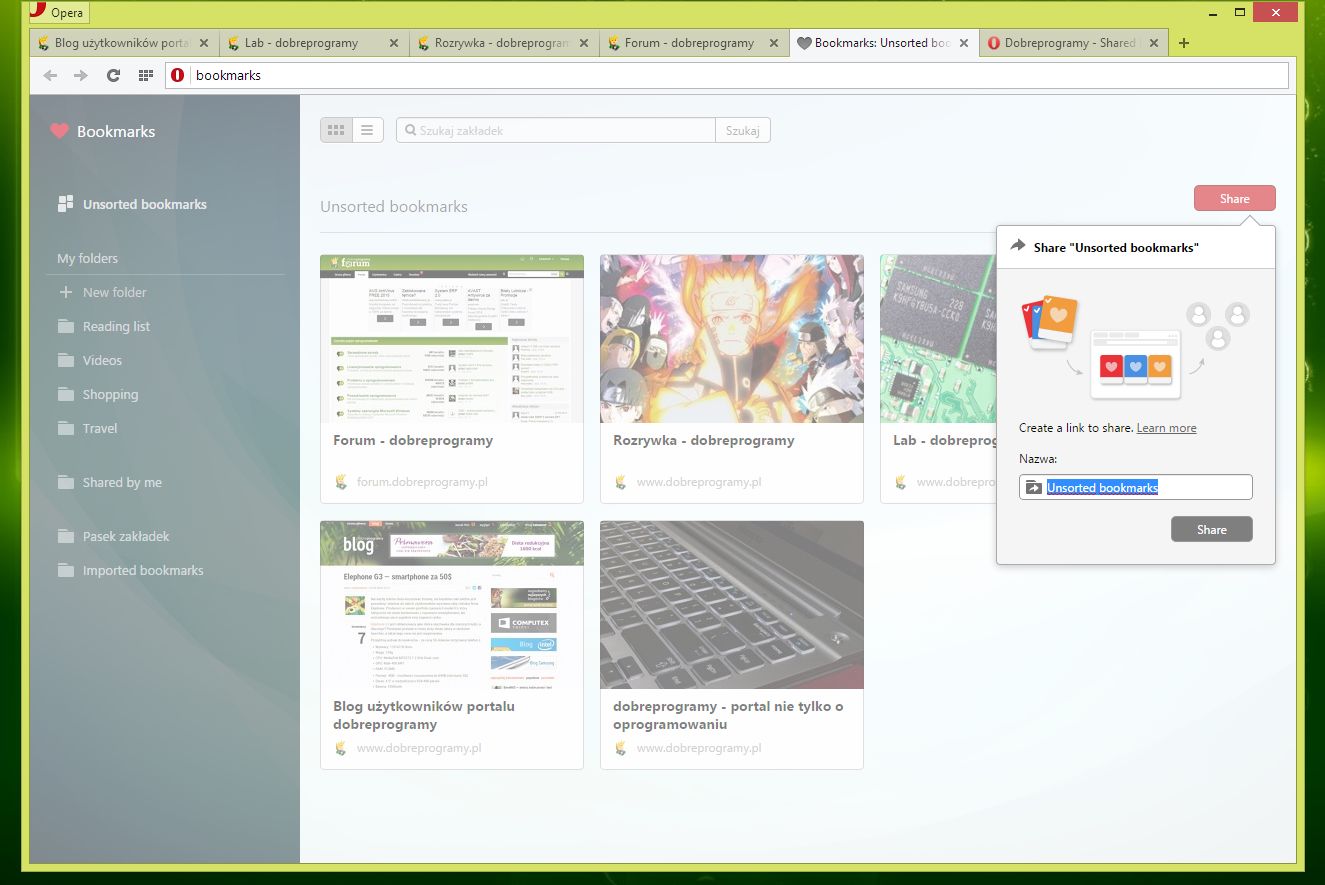Go back with the back arrow
Image resolution: width=1325 pixels, height=885 pixels.
point(50,75)
